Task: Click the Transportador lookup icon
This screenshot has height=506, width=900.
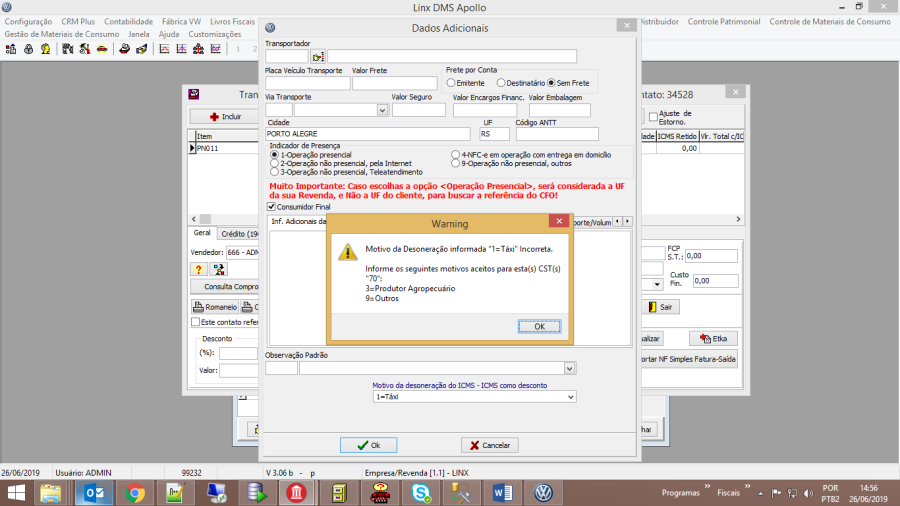Action: click(x=318, y=56)
